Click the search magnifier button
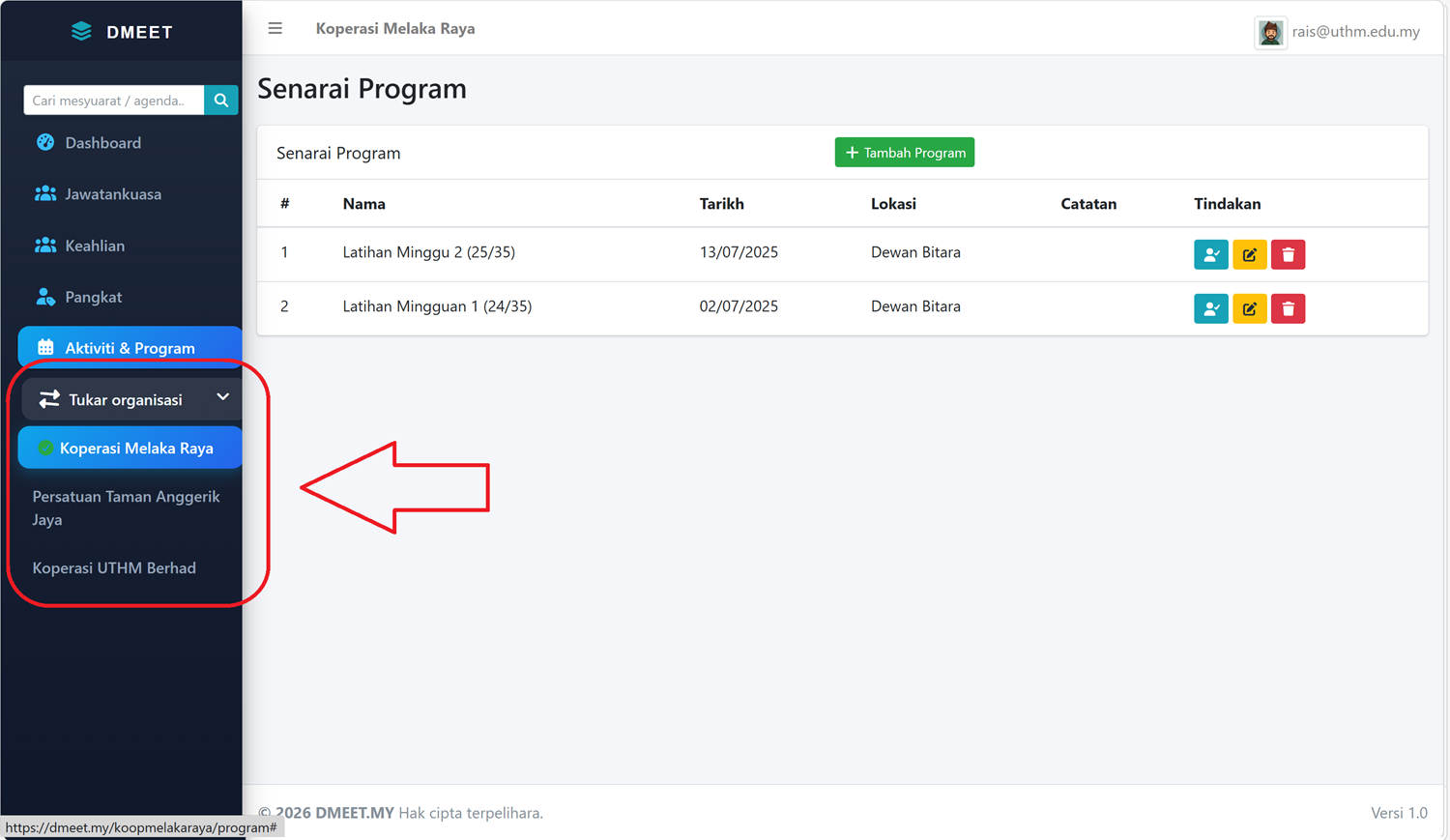 click(221, 100)
